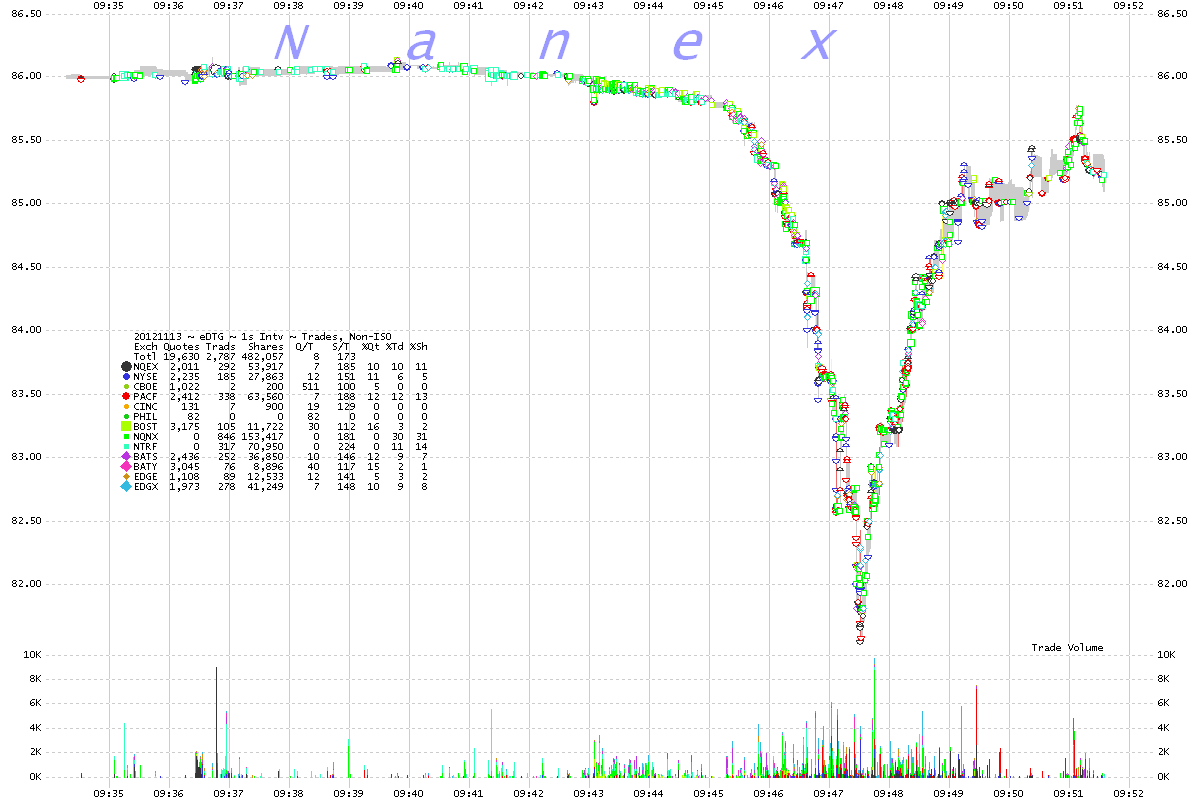The height and width of the screenshot is (800, 1200).
Task: Click the Quotes column header in legend
Action: tap(182, 346)
